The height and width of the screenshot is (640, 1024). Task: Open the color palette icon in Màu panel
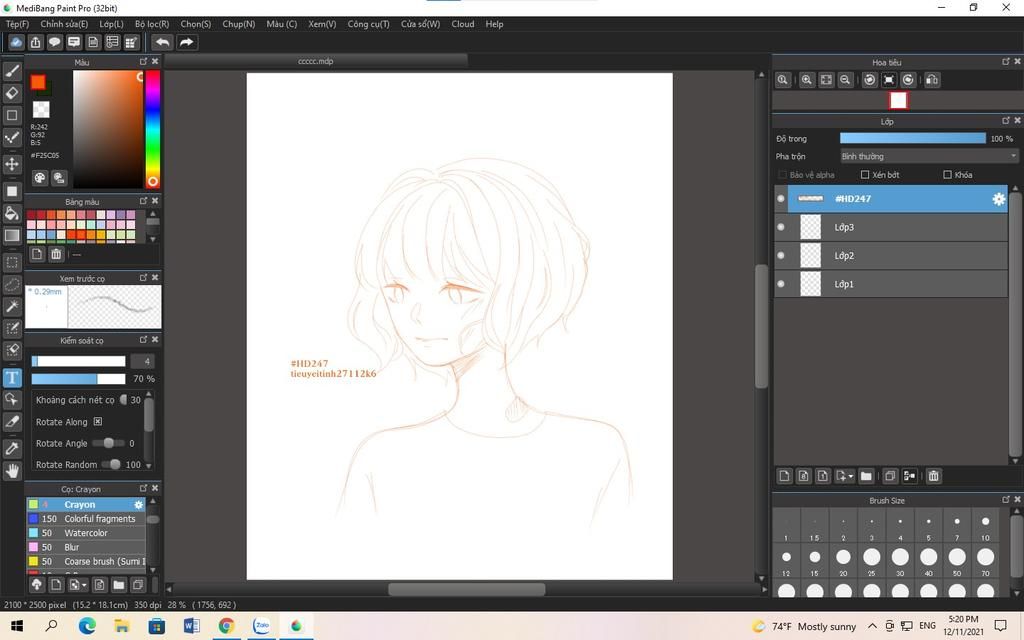pos(40,178)
